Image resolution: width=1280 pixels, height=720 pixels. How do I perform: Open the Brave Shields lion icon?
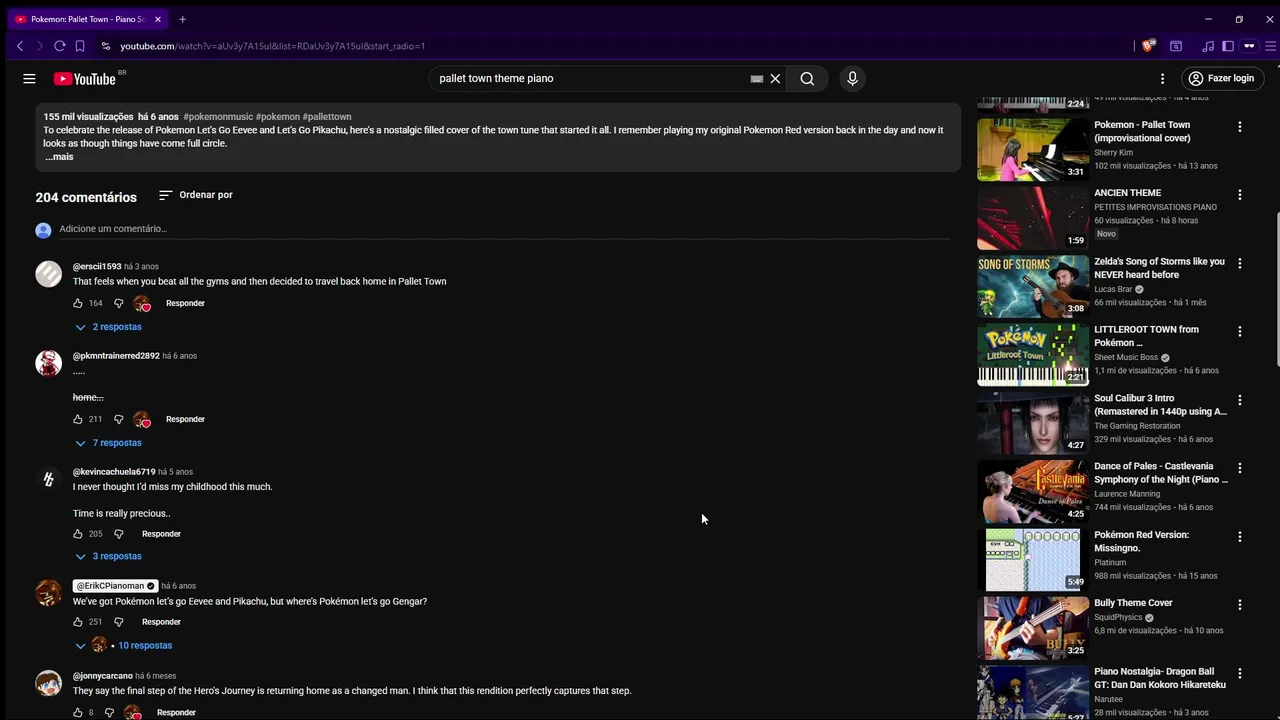[1149, 46]
